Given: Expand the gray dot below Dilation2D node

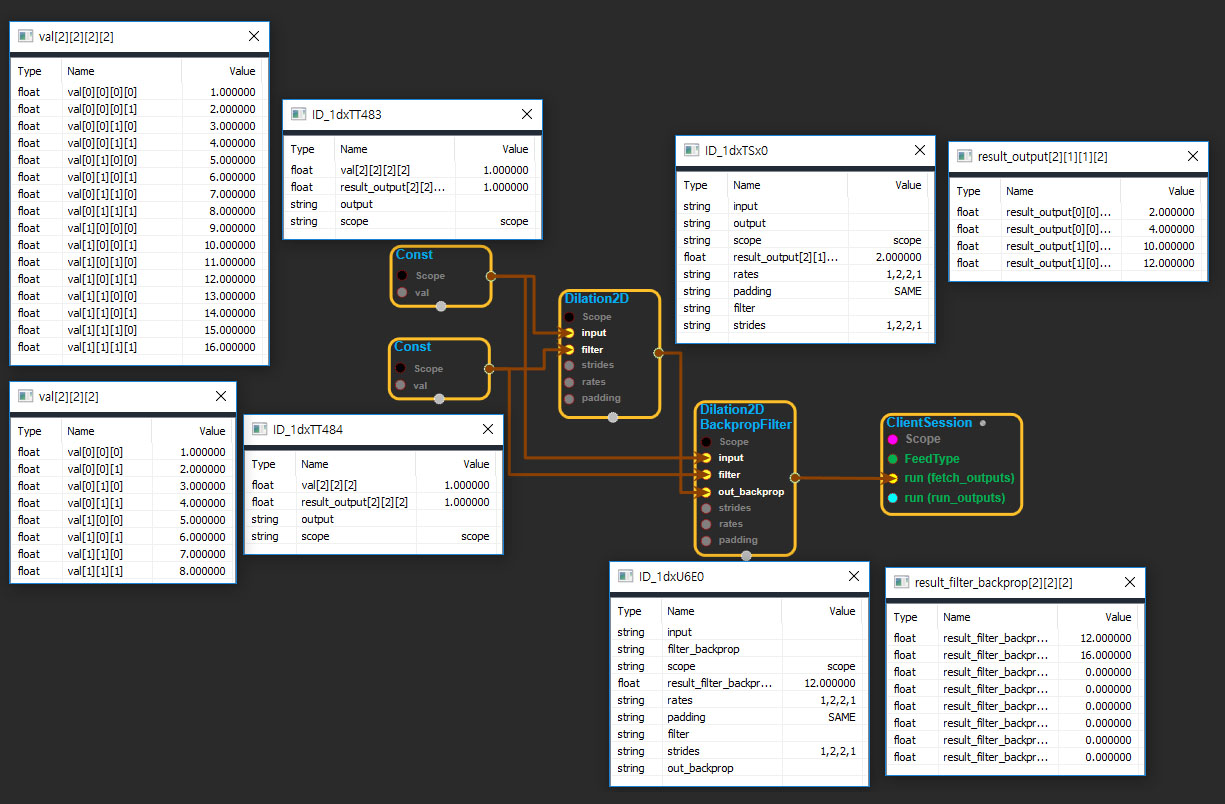Looking at the screenshot, I should coord(613,419).
